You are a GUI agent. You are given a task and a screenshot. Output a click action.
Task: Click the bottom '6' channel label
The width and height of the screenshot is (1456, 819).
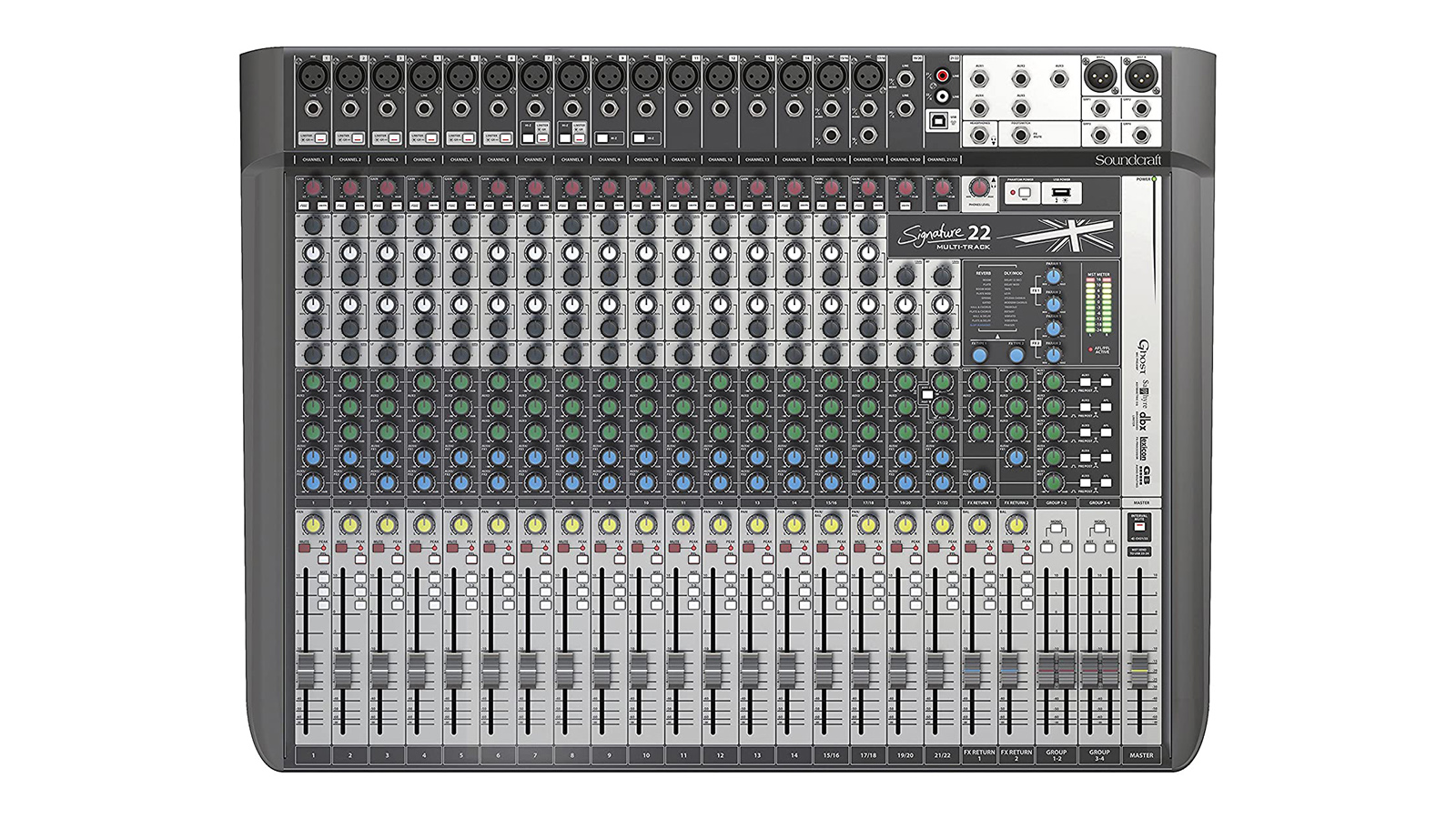pos(498,754)
